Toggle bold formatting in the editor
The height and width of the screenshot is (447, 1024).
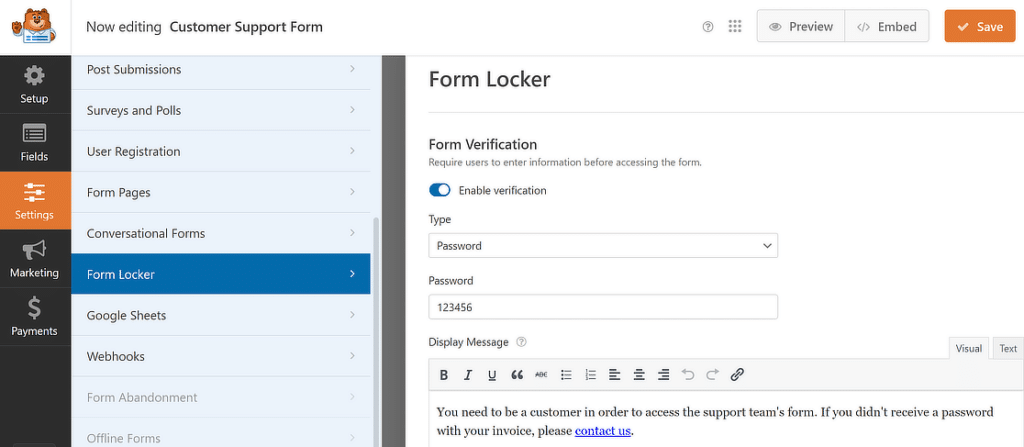pyautogui.click(x=444, y=375)
